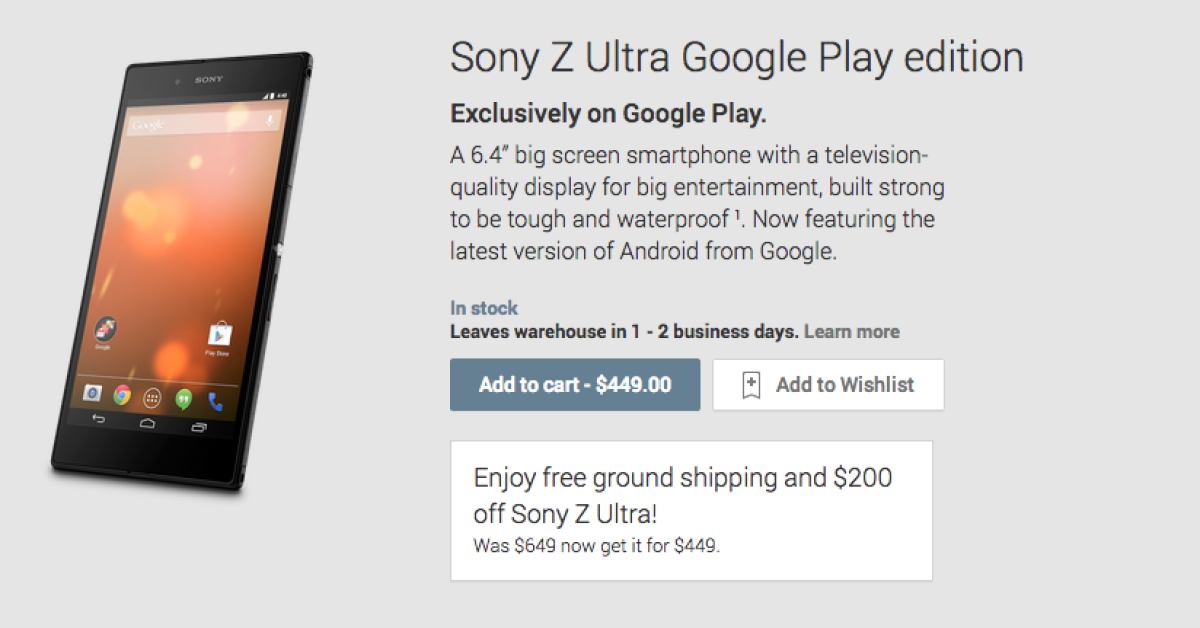The width and height of the screenshot is (1200, 628).
Task: Click the Sony Z Ultra phone product image
Action: pyautogui.click(x=180, y=270)
